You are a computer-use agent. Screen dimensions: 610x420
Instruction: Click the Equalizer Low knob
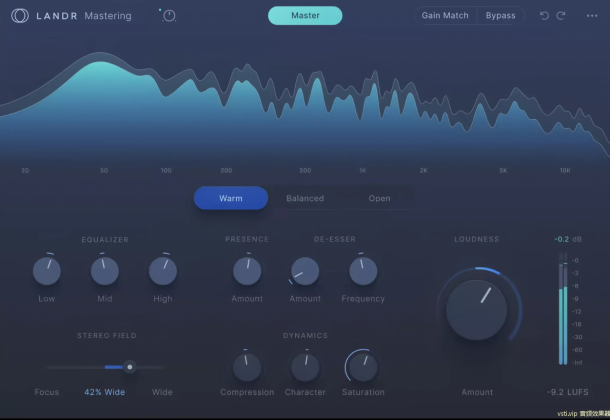47,271
